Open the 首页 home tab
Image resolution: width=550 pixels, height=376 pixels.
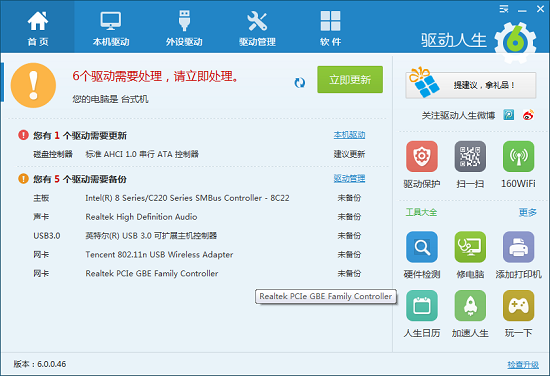point(38,28)
